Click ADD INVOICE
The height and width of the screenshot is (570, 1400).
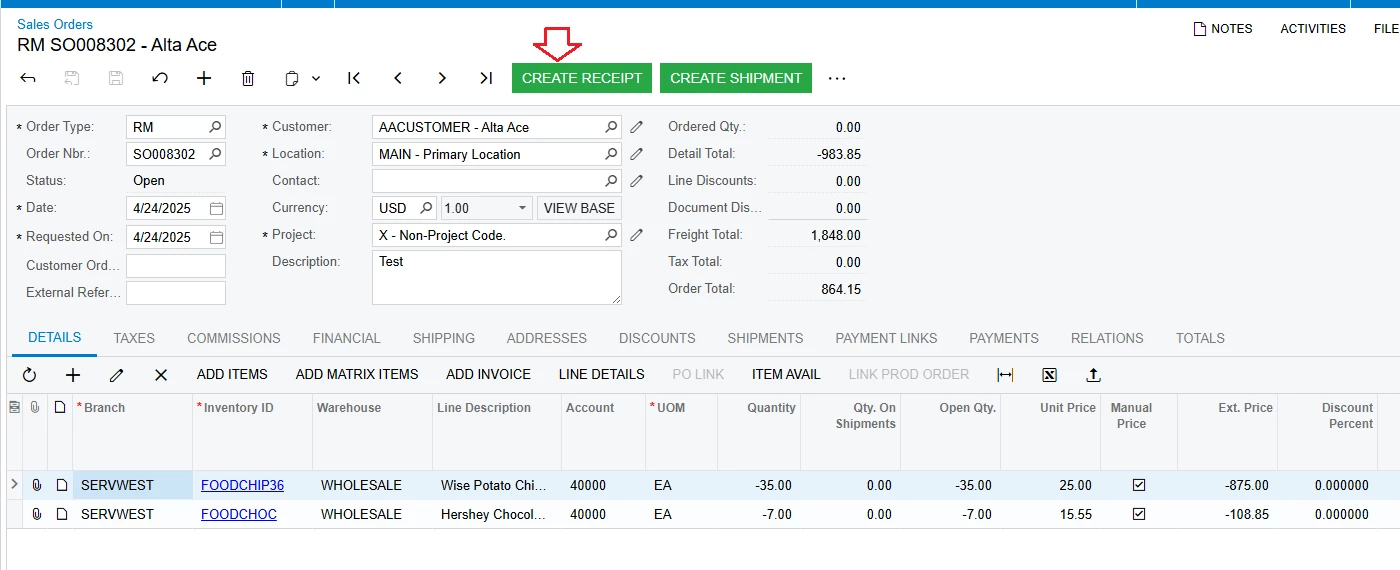[488, 374]
